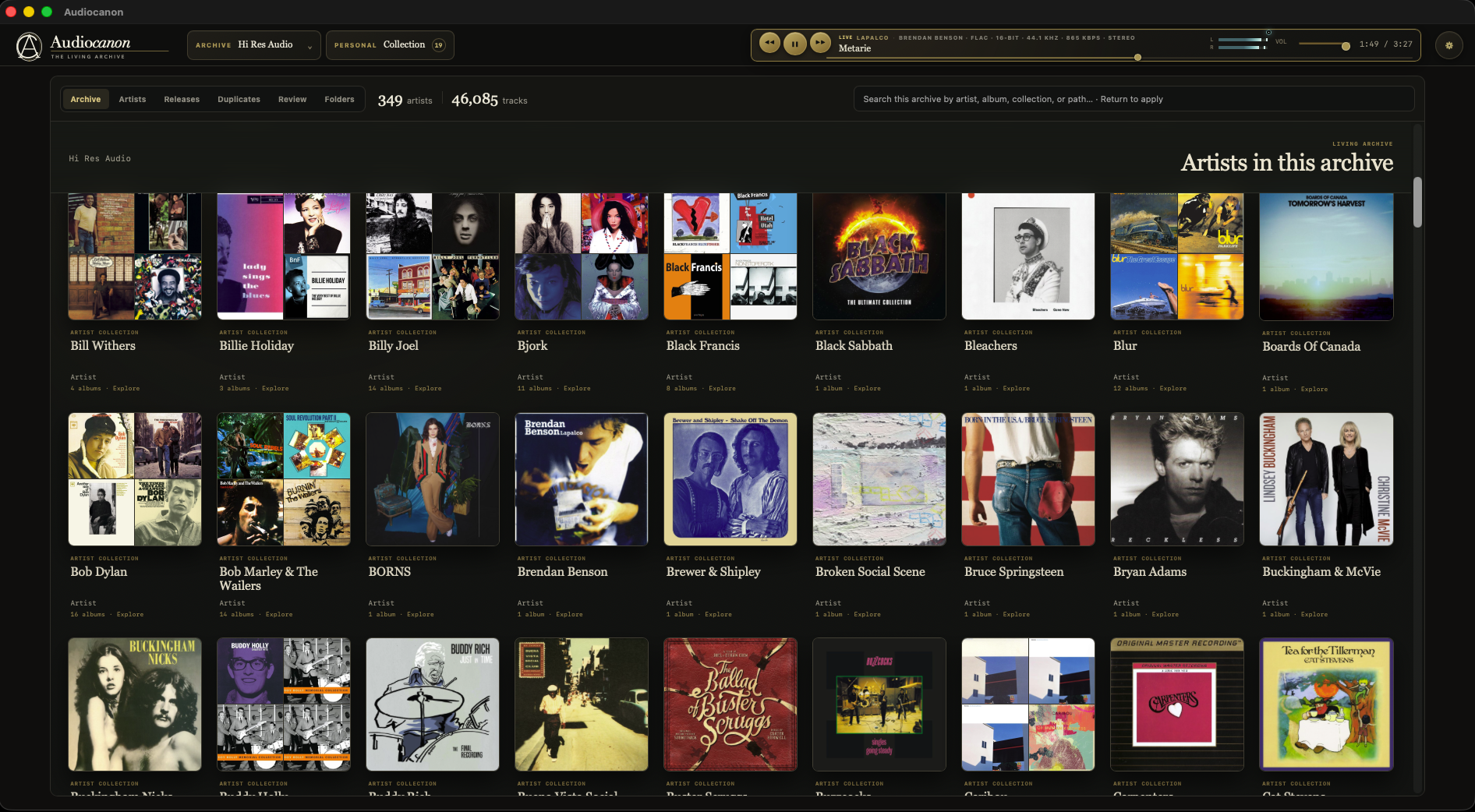Open the Duplicates tab

[x=239, y=99]
